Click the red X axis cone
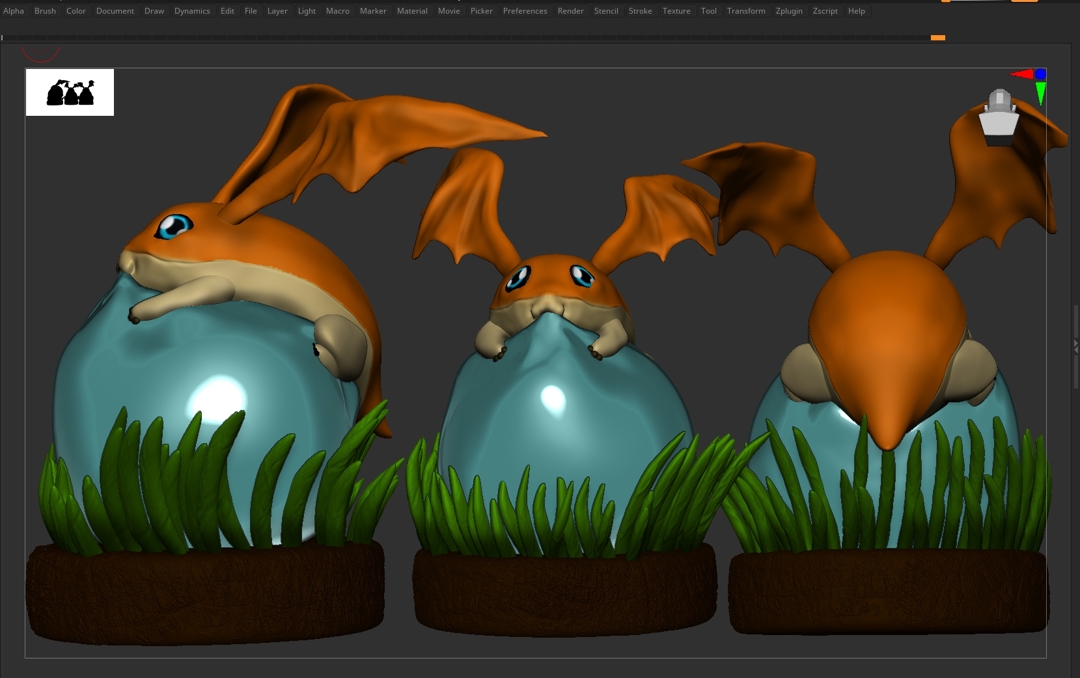Viewport: 1080px width, 678px height. [1021, 74]
